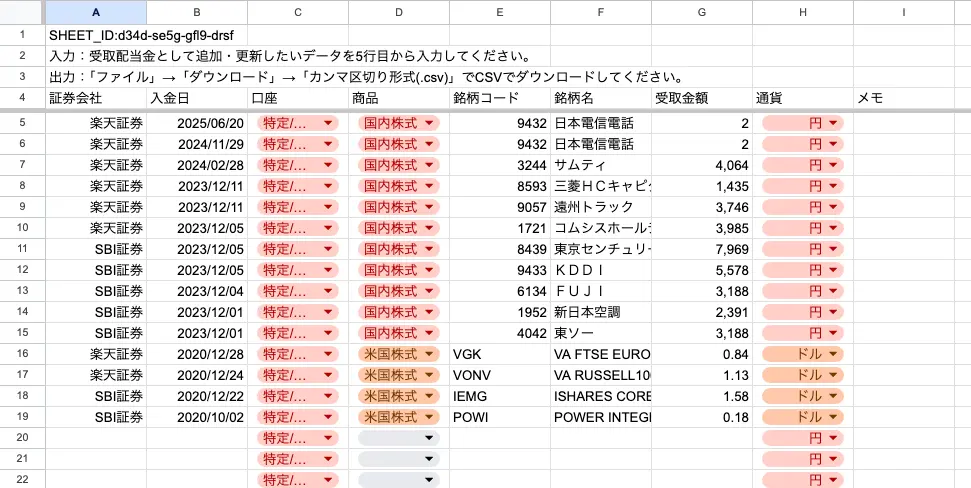
Task: Select row 16 header number
Action: coord(22,354)
